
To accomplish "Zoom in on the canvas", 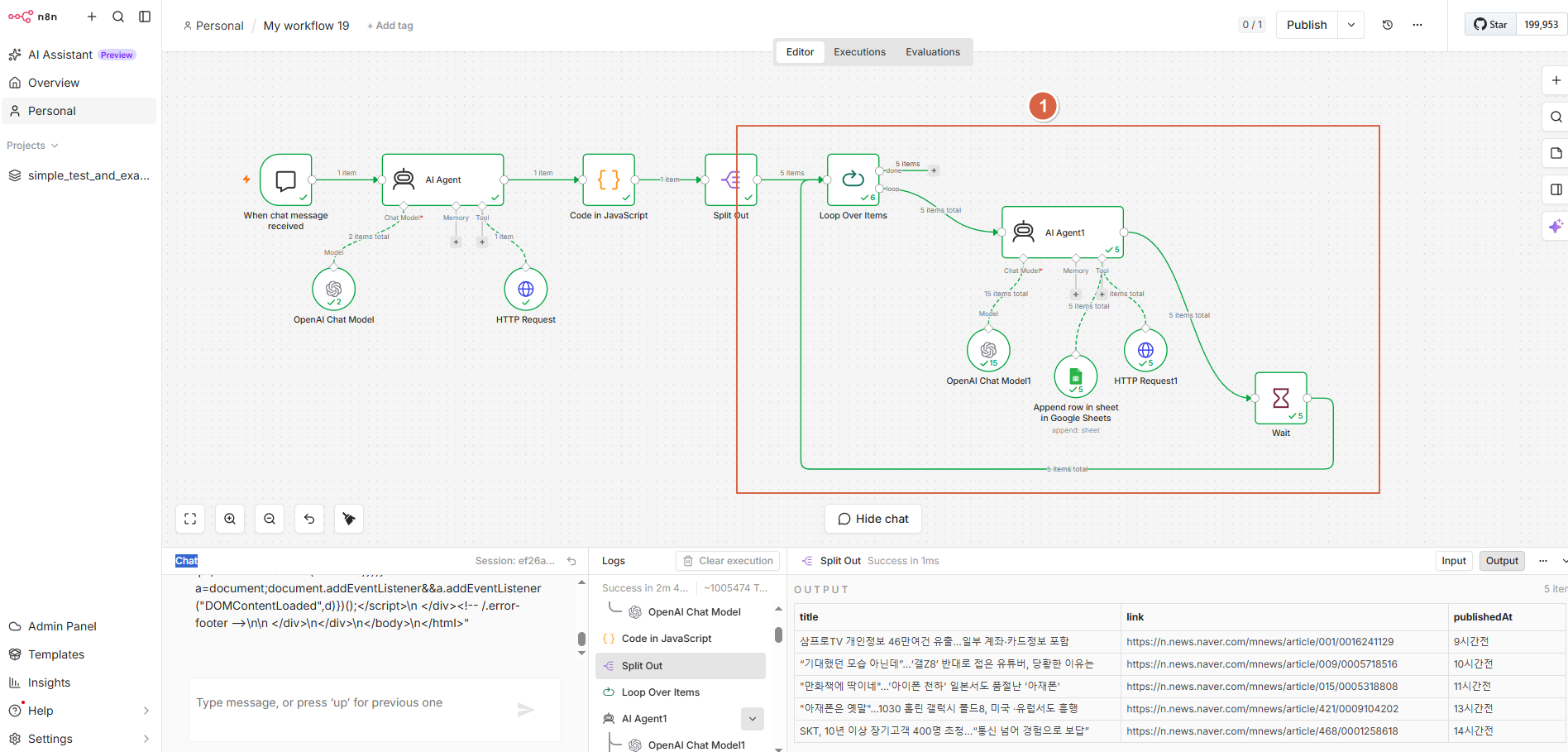I will pos(230,519).
